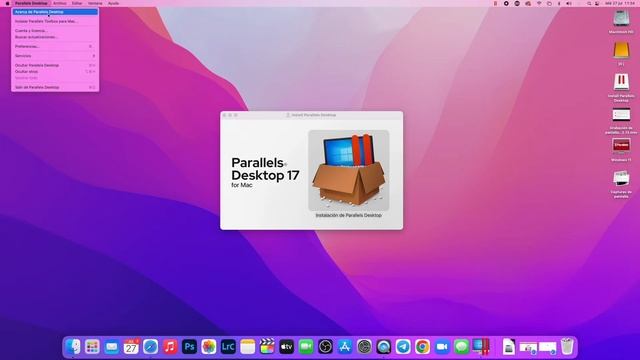Open the Parallels Desktop installer box icon
The width and height of the screenshot is (640, 360).
pos(349,170)
